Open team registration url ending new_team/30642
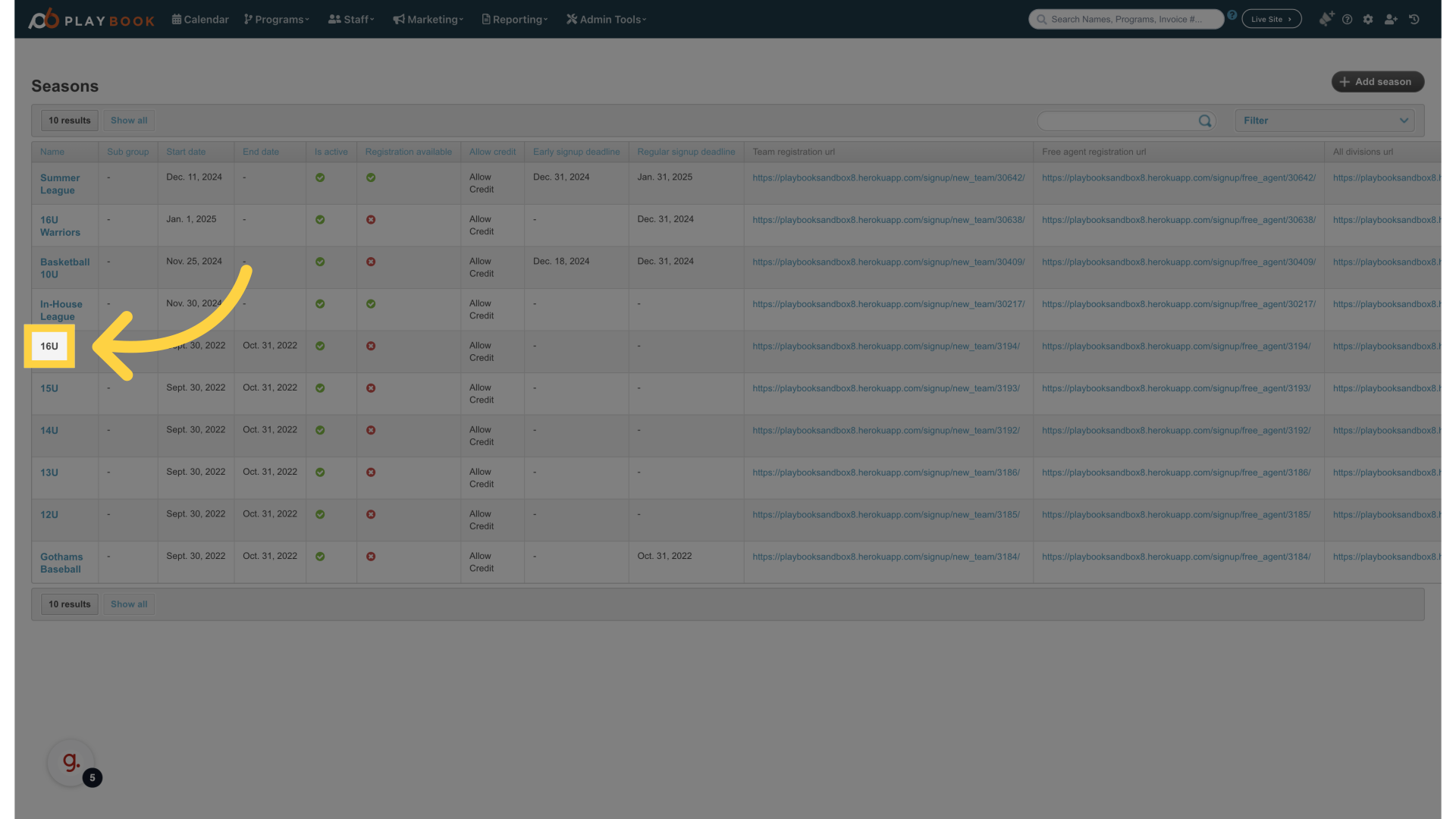 tap(889, 178)
